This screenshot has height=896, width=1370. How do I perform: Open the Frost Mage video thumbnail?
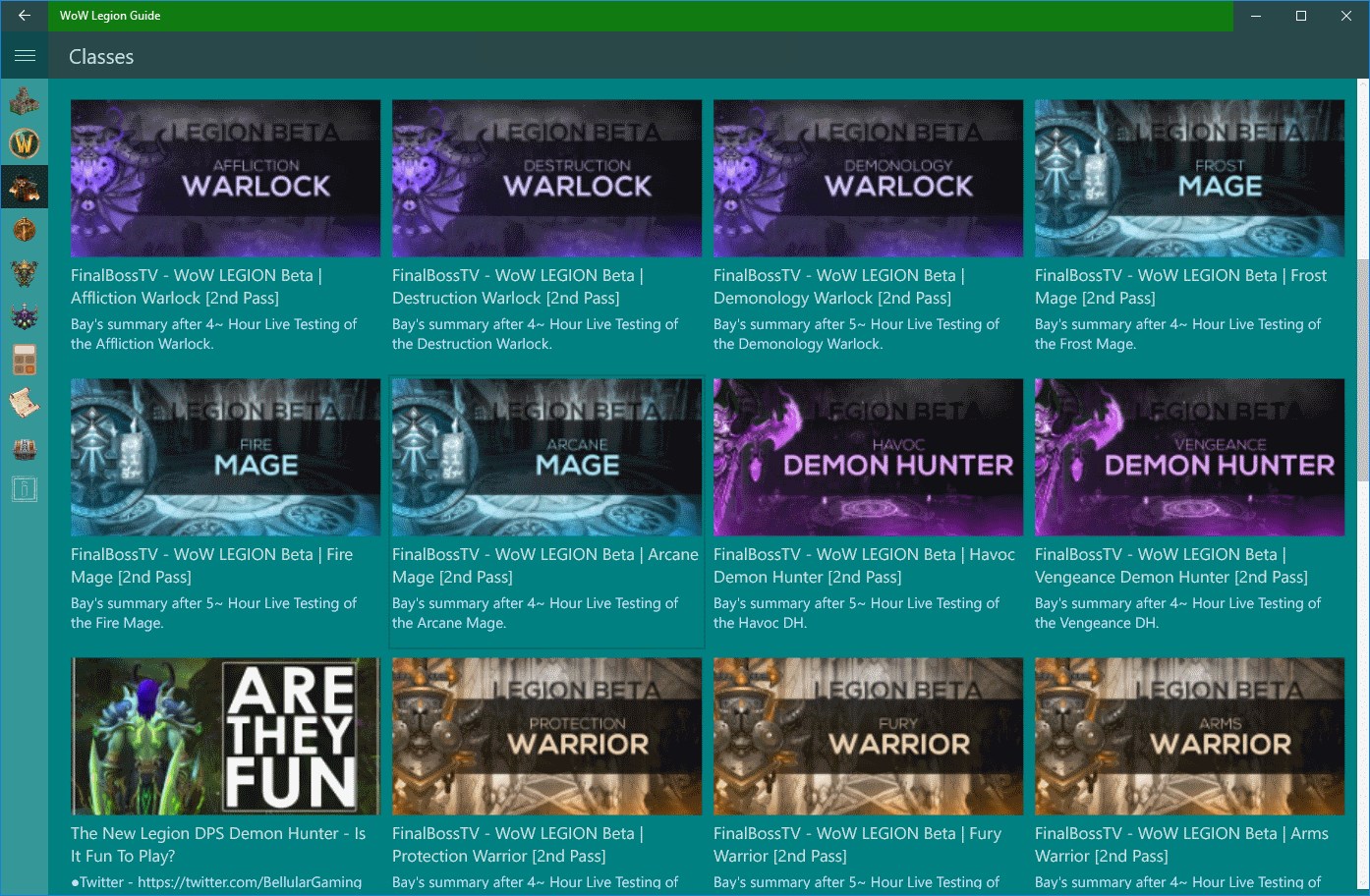coord(1189,178)
